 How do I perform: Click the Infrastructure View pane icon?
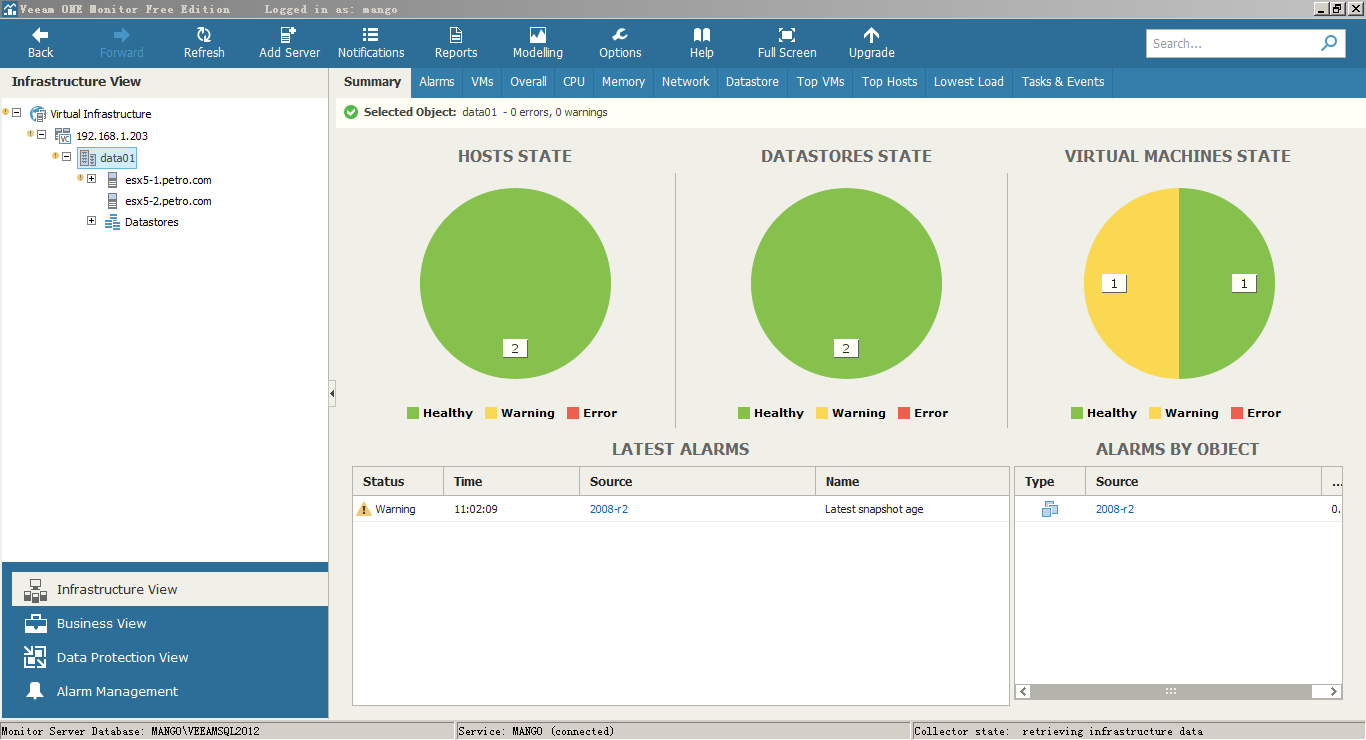click(x=35, y=590)
